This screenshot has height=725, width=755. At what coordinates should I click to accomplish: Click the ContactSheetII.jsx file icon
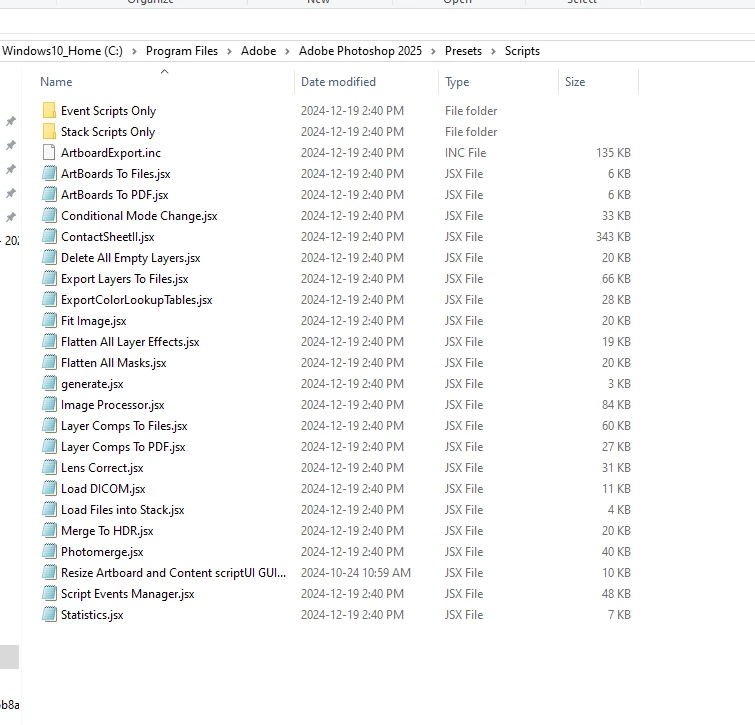pos(49,236)
